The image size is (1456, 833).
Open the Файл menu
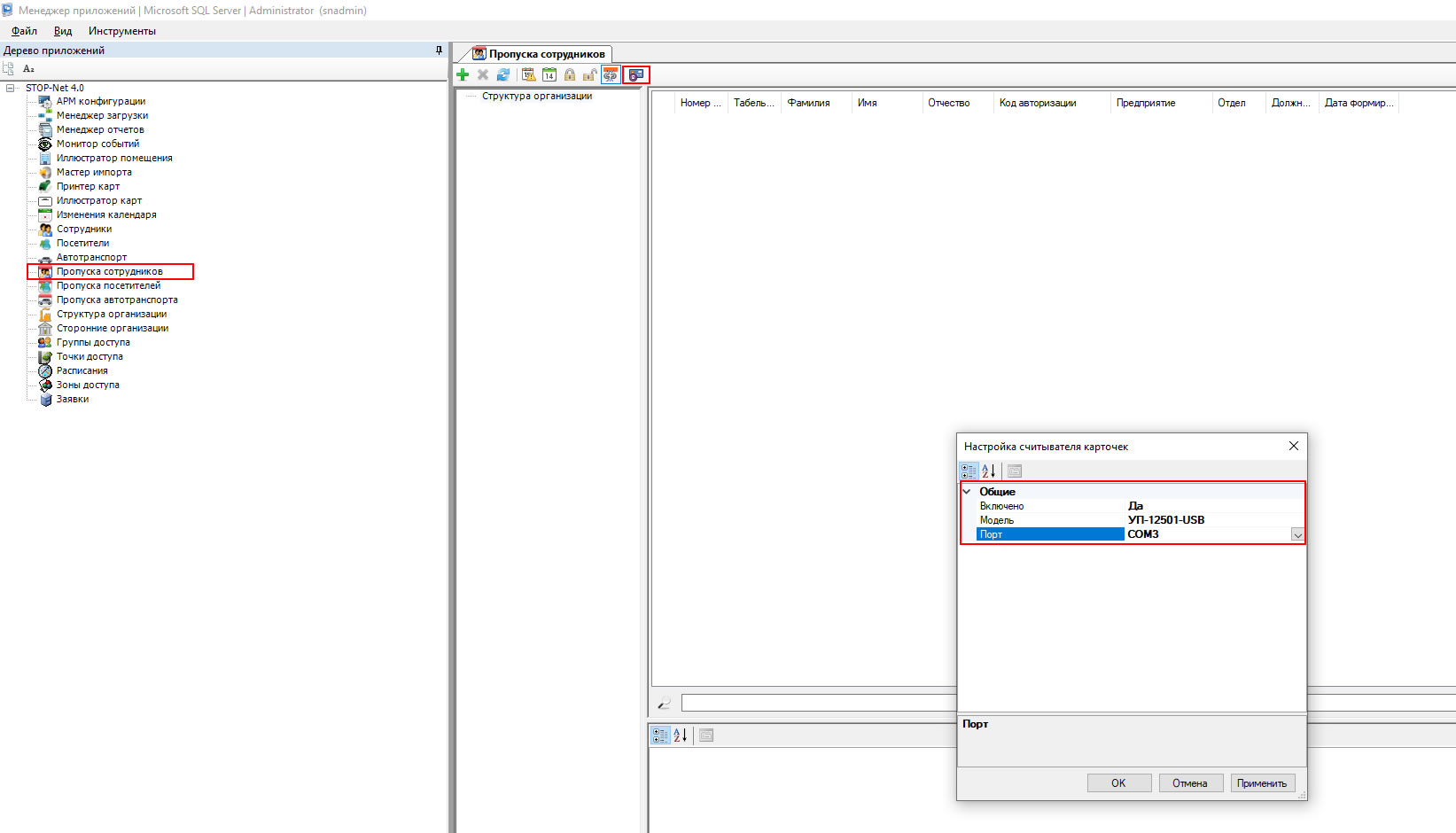point(24,31)
